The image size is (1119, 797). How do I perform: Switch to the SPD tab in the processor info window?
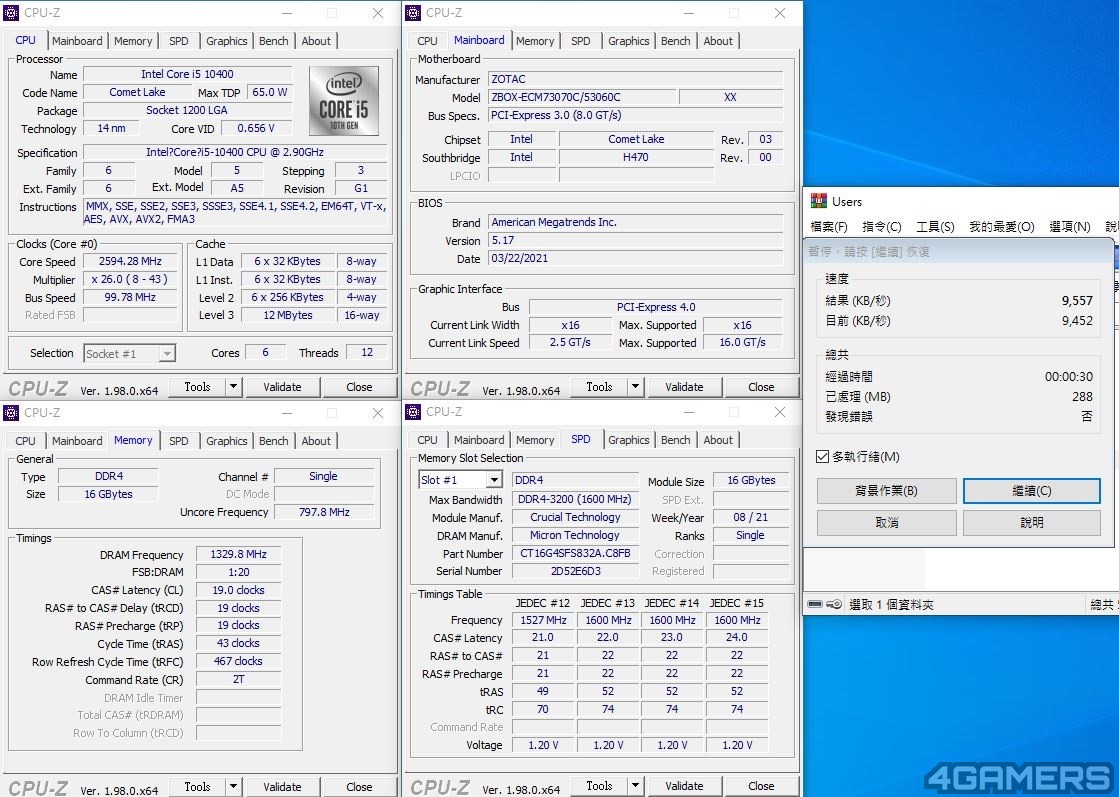point(178,41)
